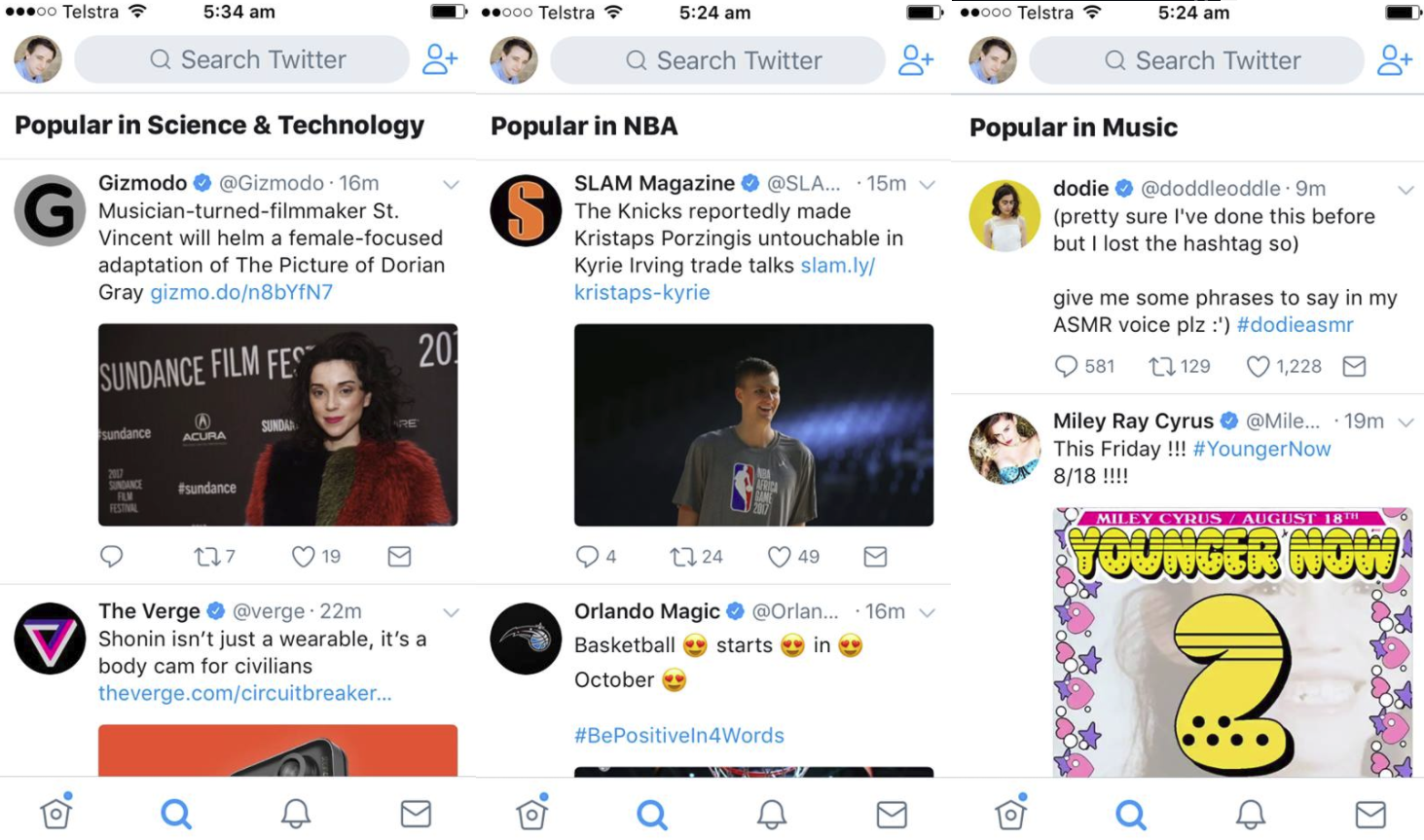Share dodie's tweet via envelope icon
1424x840 pixels.
pyautogui.click(x=1354, y=366)
